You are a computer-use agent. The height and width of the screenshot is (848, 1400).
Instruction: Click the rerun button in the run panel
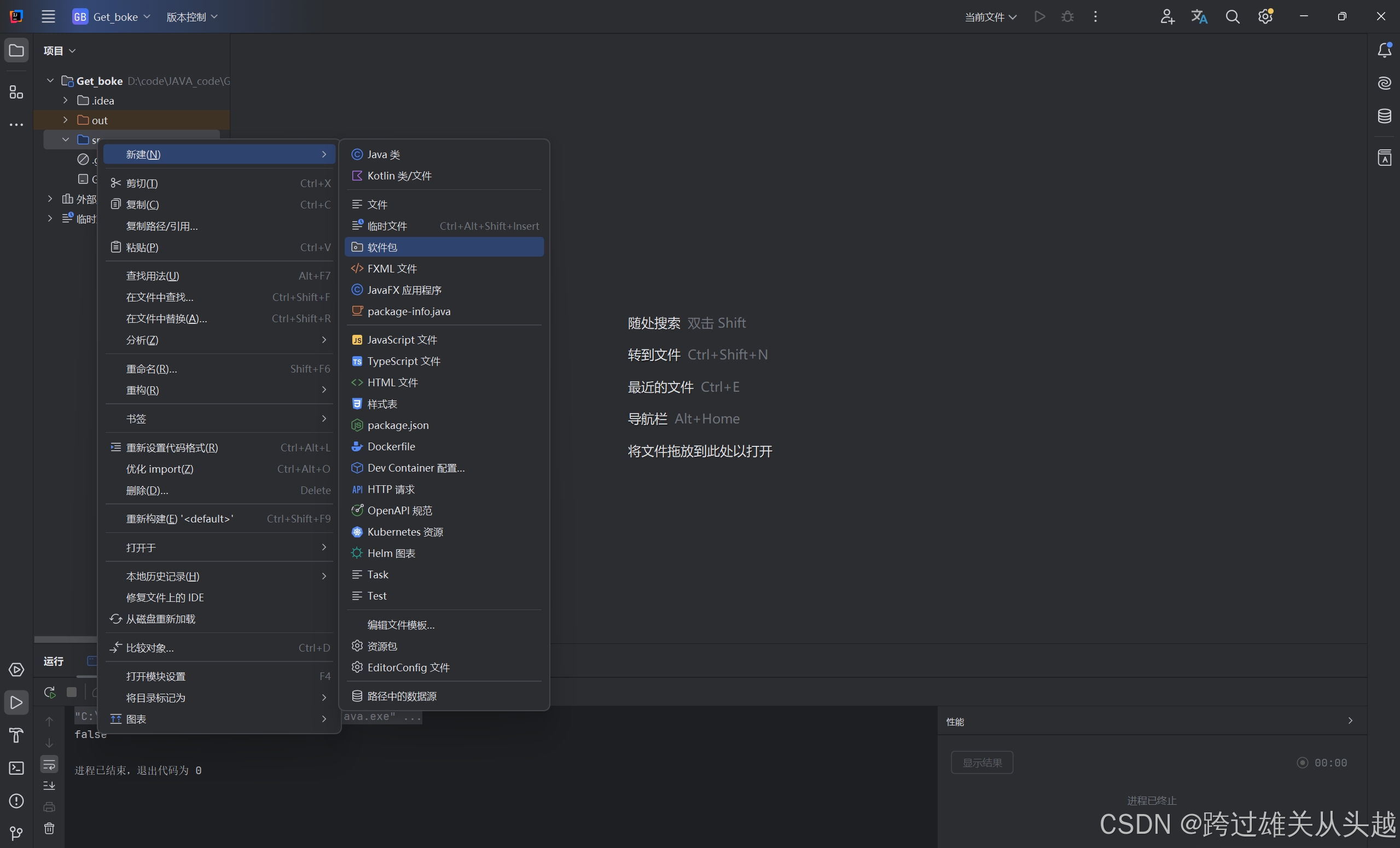[49, 692]
